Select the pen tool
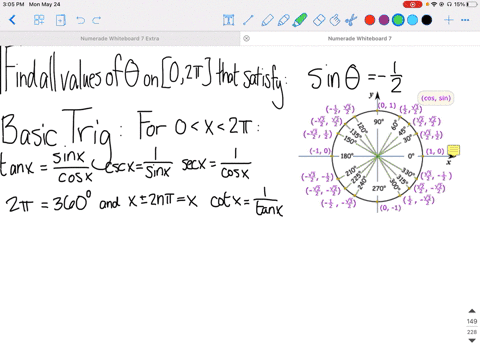480x360 pixels. (x=283, y=20)
